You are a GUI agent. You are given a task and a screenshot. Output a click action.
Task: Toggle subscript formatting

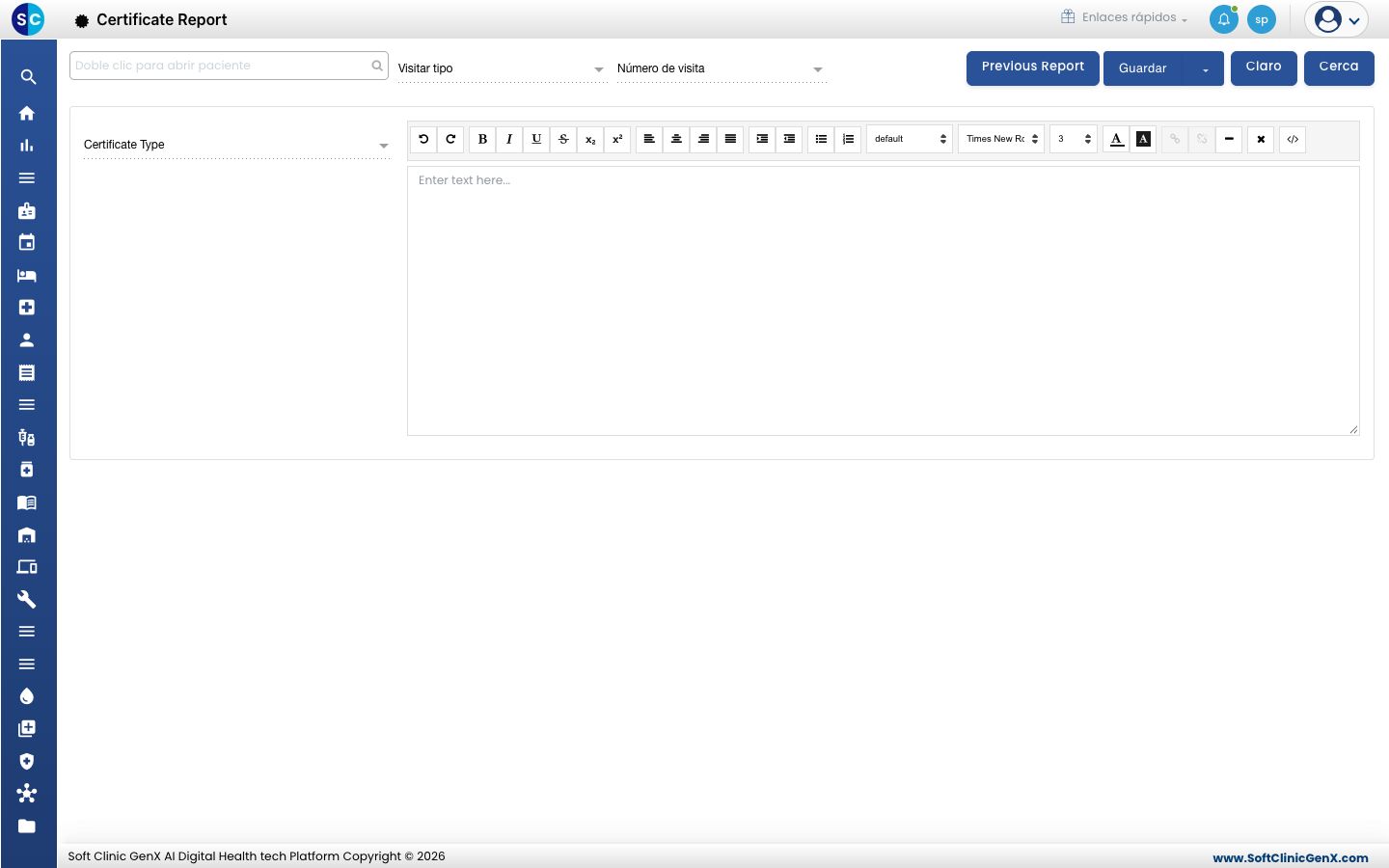pos(590,139)
